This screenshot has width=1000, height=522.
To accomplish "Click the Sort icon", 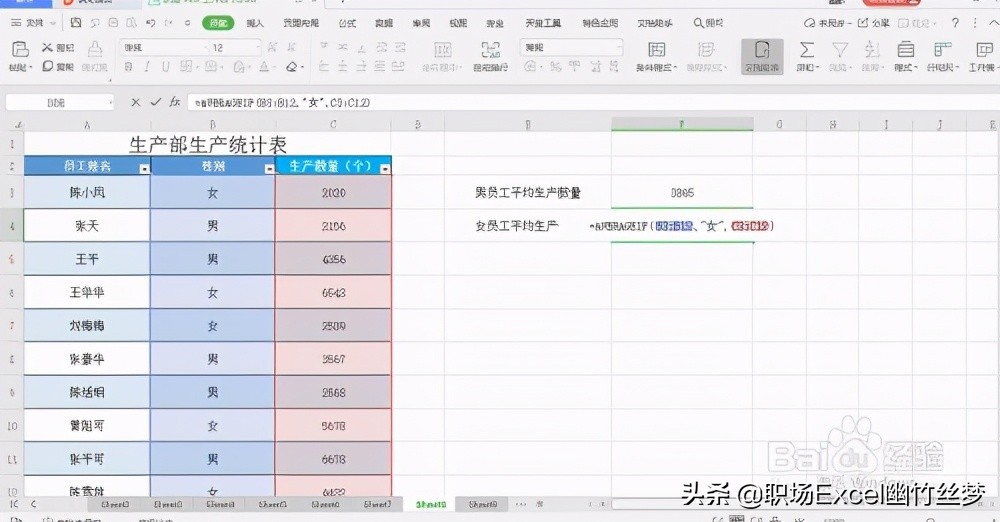I will [x=871, y=49].
